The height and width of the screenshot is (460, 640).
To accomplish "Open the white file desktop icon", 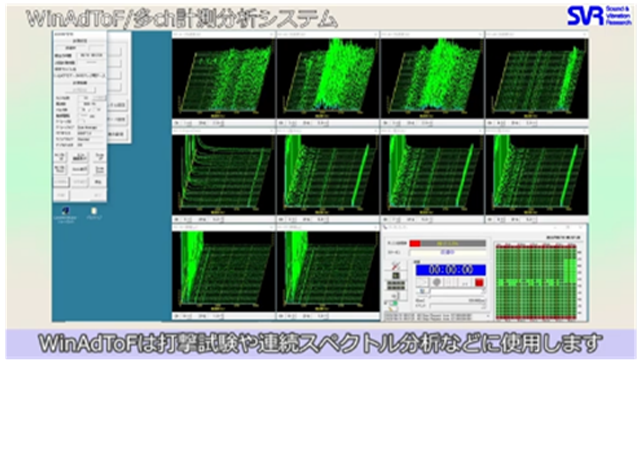I will point(94,211).
